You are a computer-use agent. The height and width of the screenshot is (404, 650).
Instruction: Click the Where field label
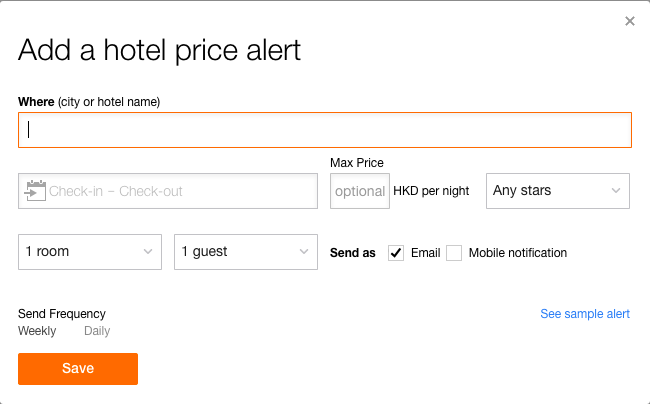89,102
